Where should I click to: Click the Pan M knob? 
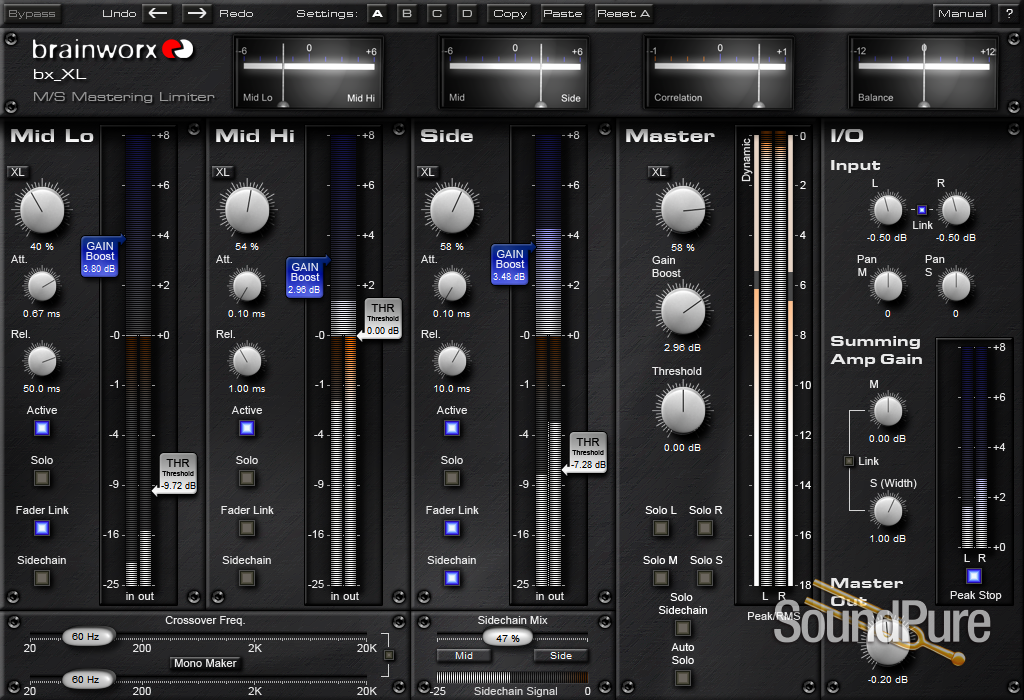888,286
